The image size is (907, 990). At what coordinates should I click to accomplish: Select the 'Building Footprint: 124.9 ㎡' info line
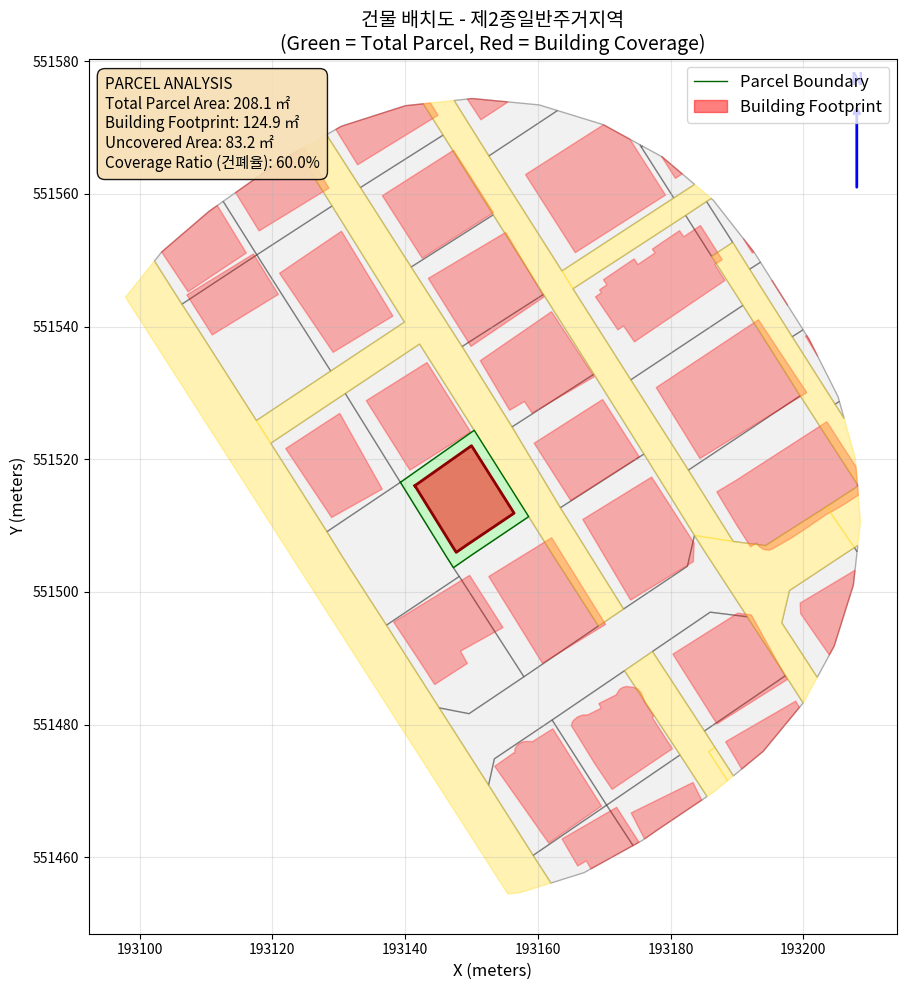[202, 123]
